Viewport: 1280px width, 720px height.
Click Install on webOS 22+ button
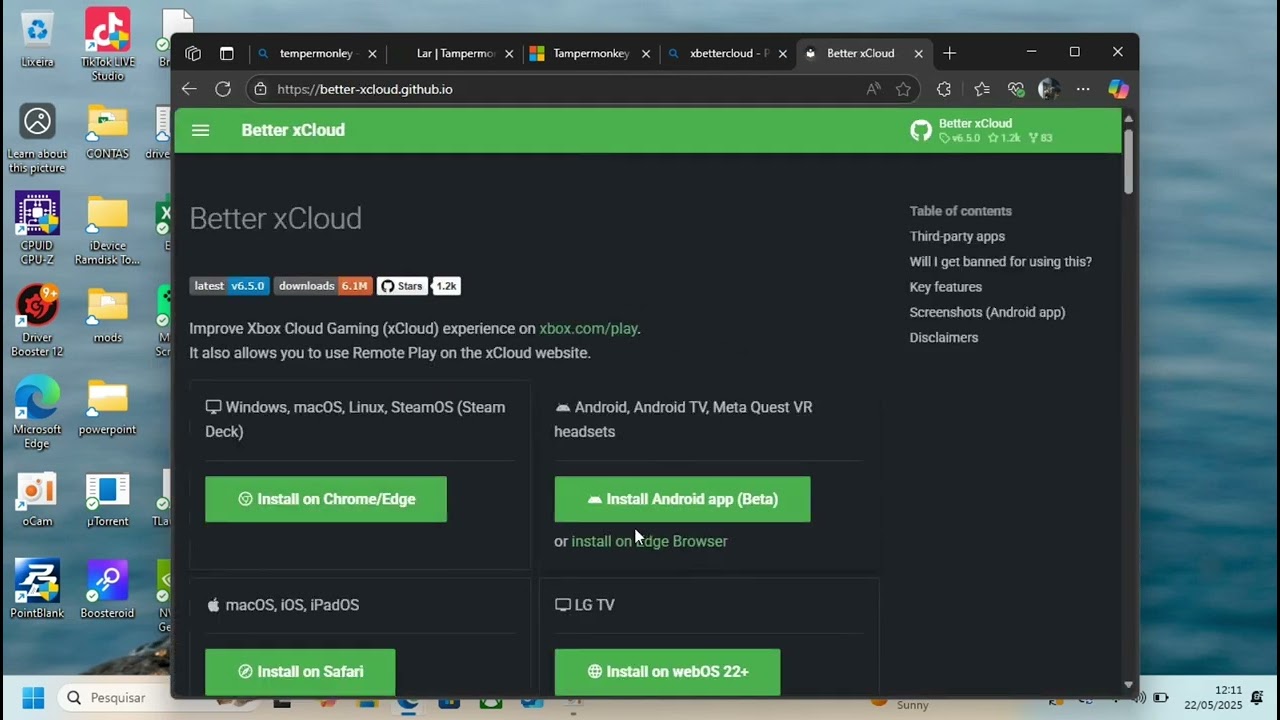[x=667, y=672]
